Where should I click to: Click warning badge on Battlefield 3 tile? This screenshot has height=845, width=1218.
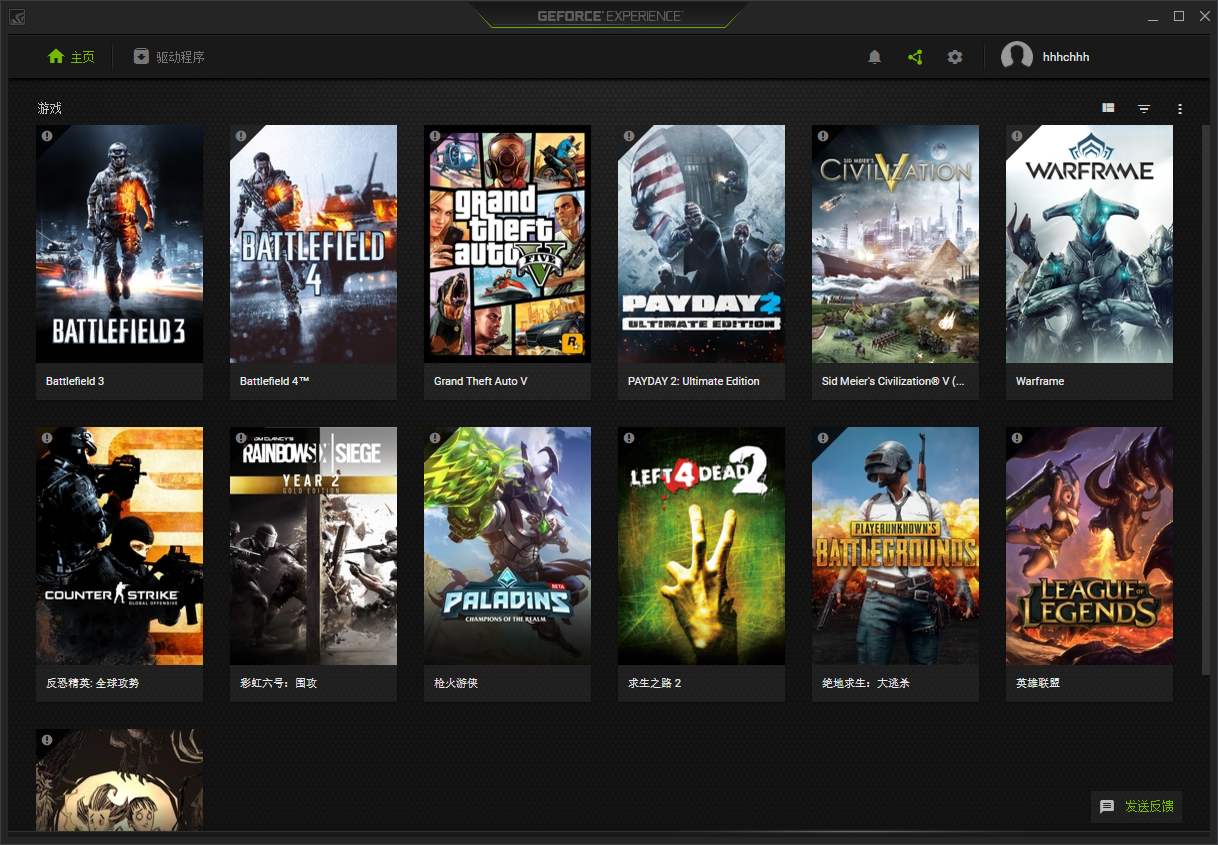coord(47,136)
